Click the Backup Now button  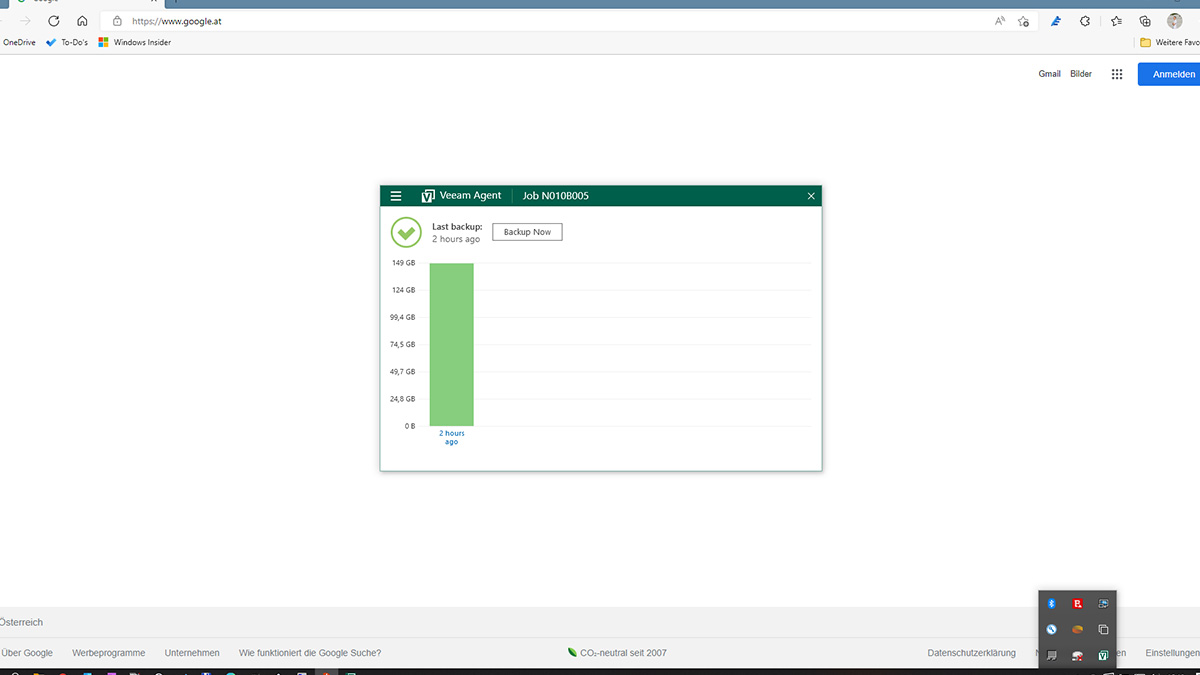coord(527,232)
